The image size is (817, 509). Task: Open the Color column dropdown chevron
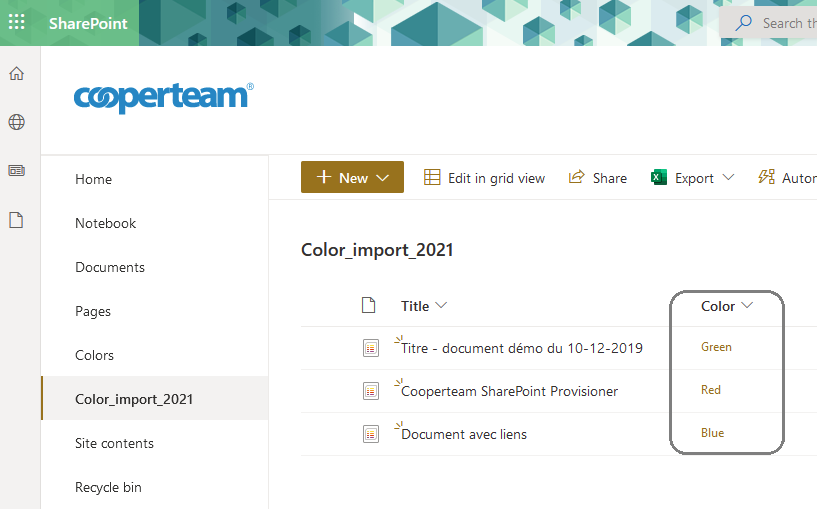(x=747, y=305)
